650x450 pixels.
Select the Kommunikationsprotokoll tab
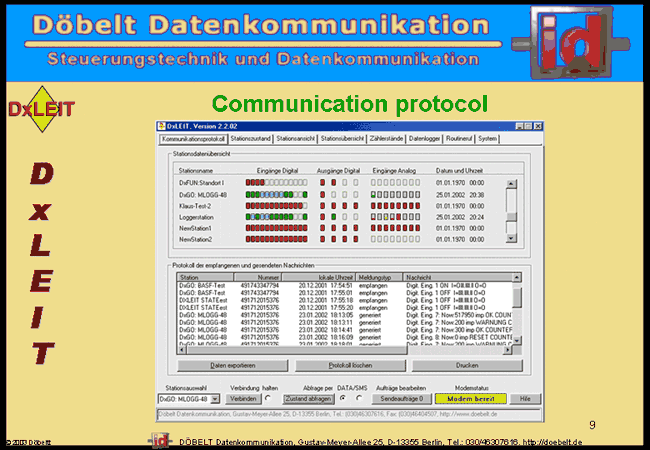coord(194,139)
